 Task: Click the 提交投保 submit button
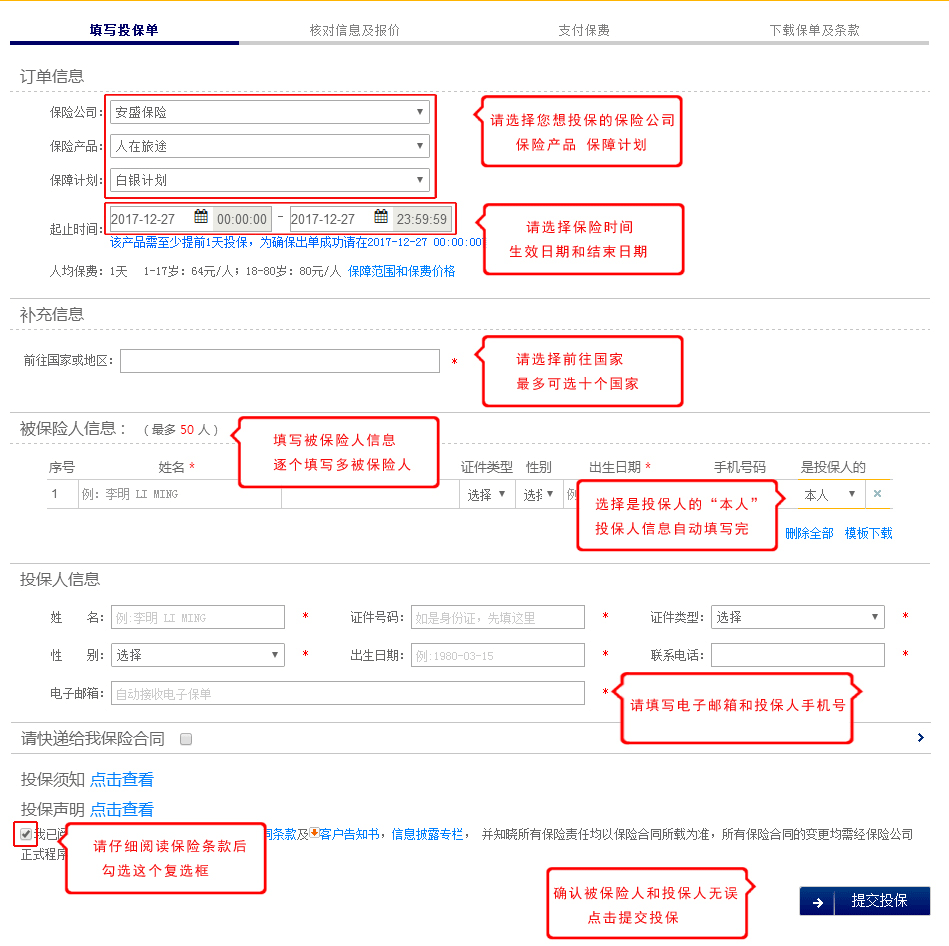(x=865, y=901)
